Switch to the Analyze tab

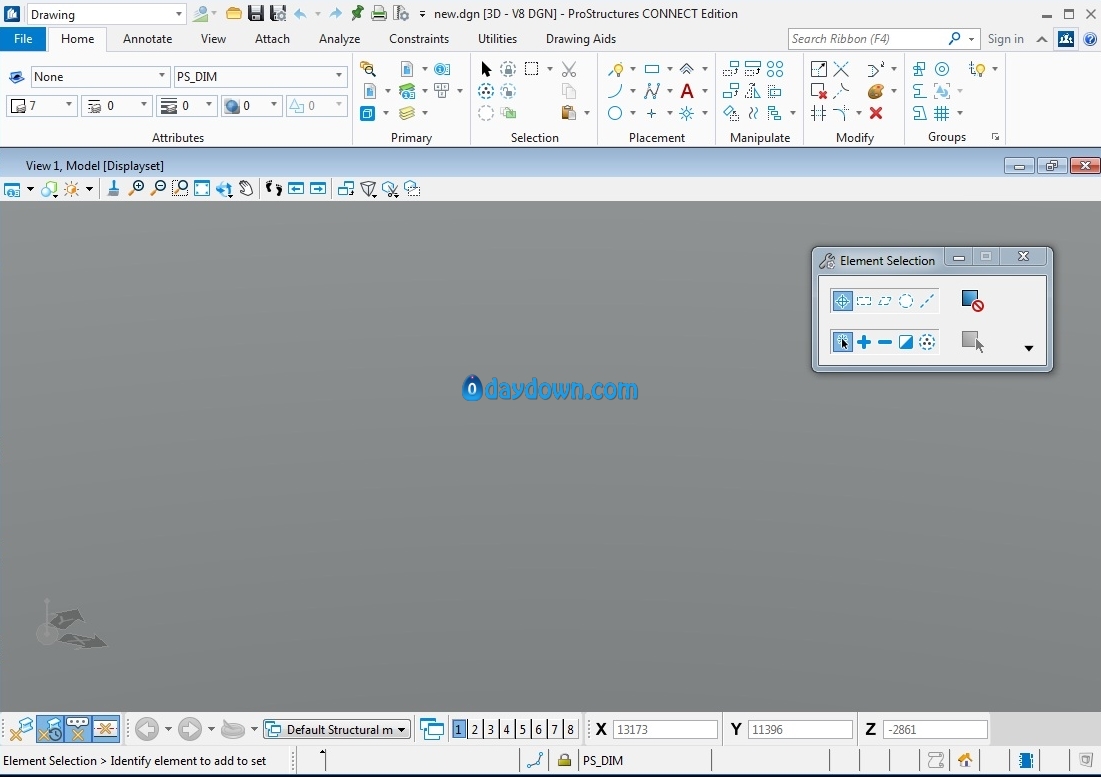(x=339, y=39)
